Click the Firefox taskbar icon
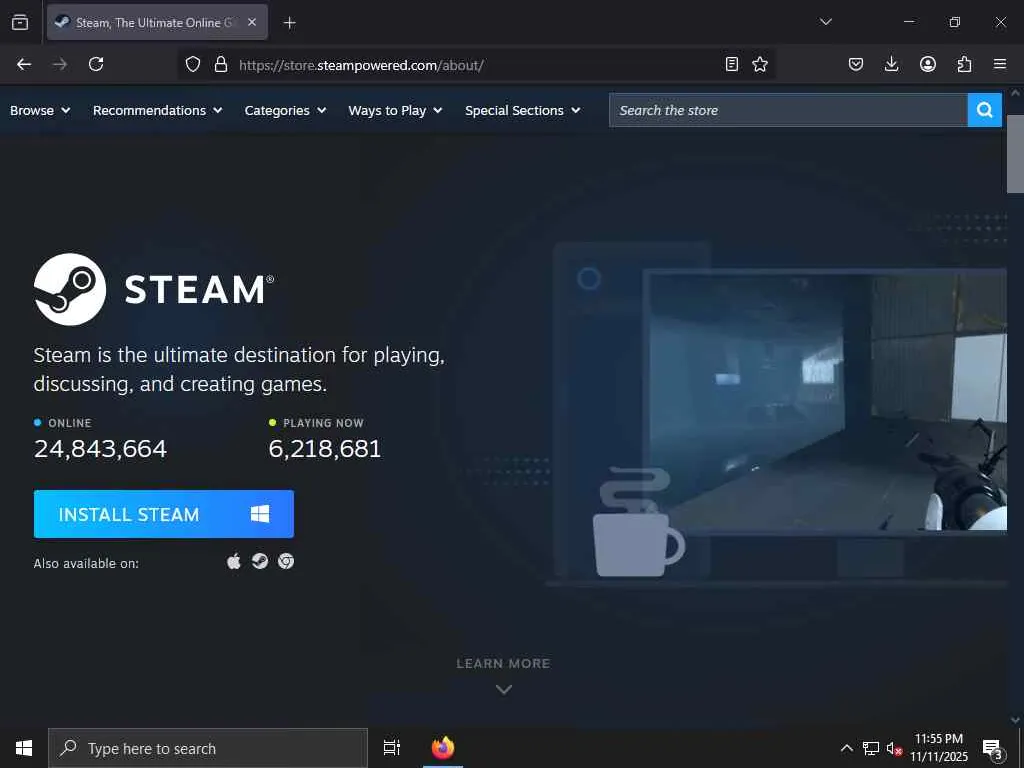Image resolution: width=1024 pixels, height=768 pixels. point(443,748)
